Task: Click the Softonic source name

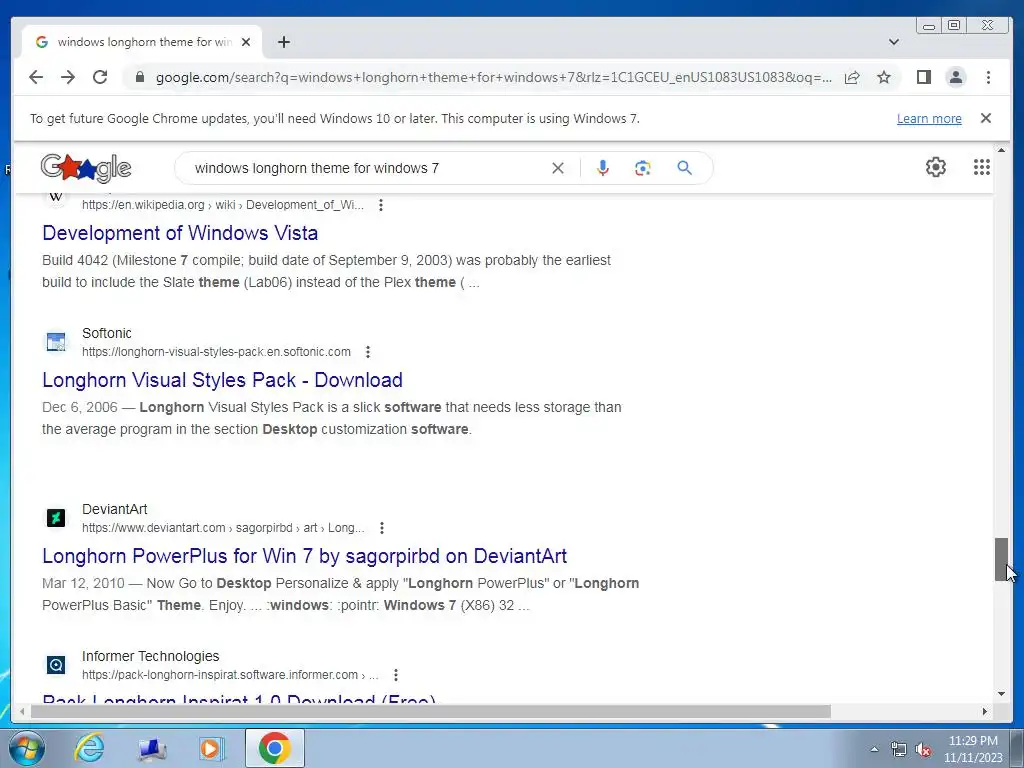Action: pos(107,333)
